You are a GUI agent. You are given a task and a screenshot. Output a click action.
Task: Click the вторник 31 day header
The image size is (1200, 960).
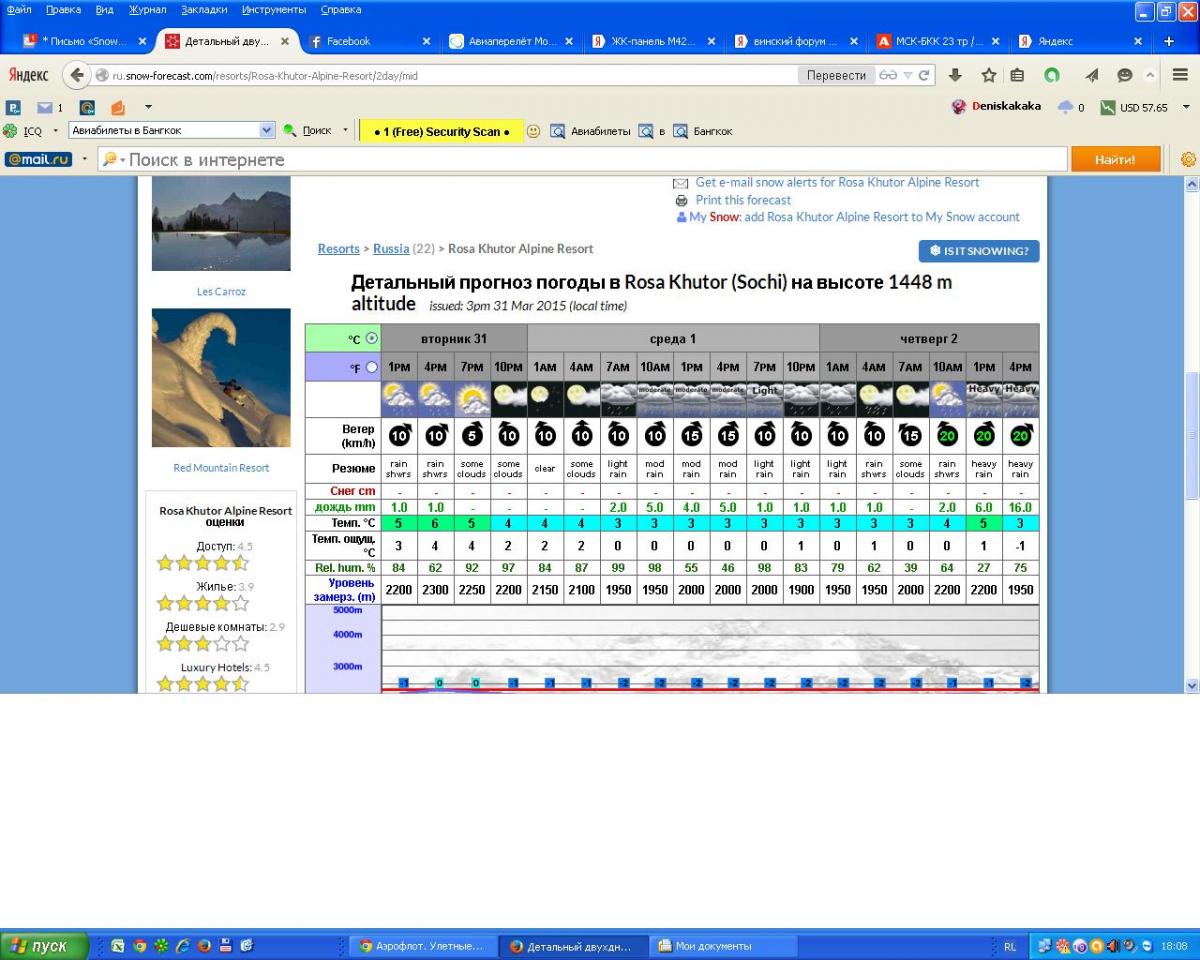pyautogui.click(x=454, y=338)
